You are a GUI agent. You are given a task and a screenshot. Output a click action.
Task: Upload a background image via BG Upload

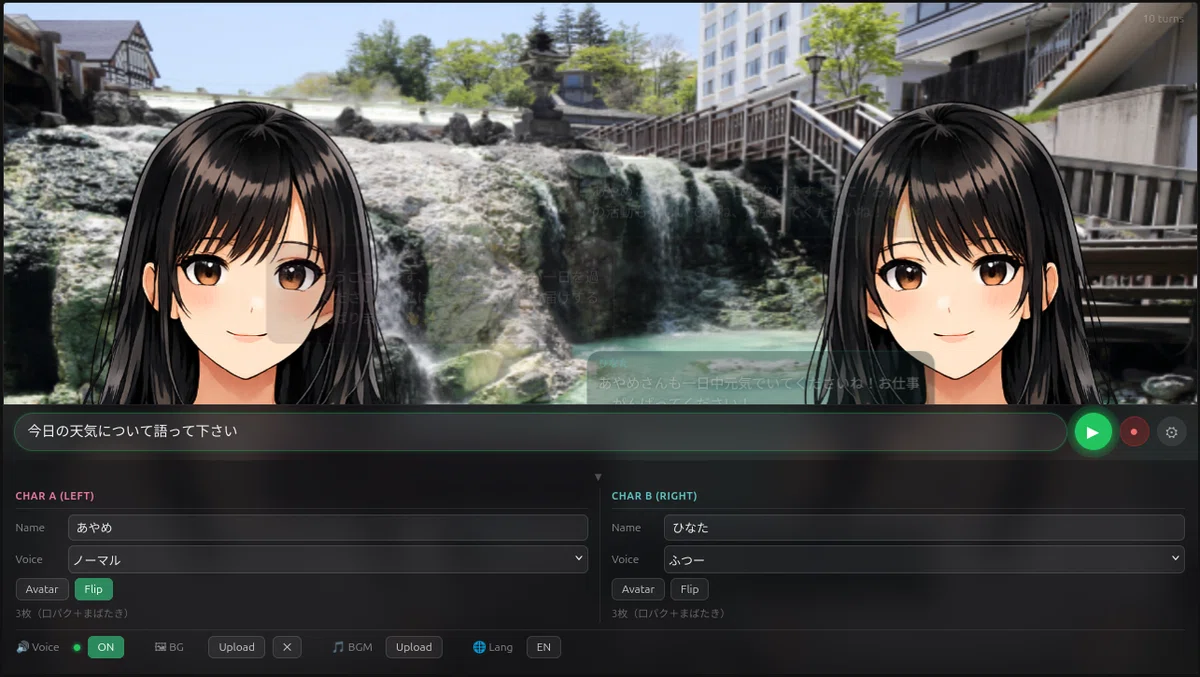[237, 647]
